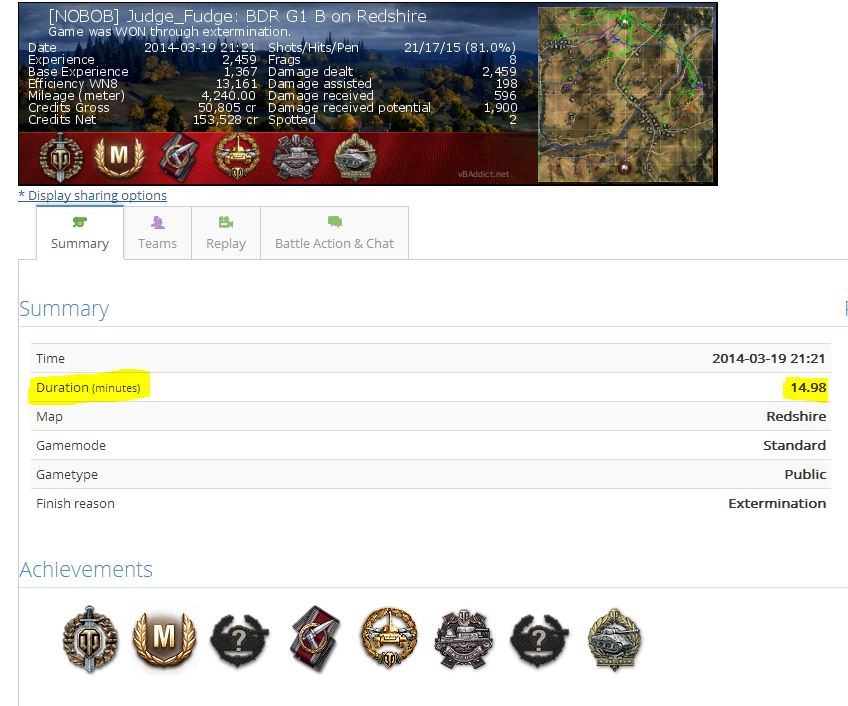Click olive tank badge in banner
848x706 pixels.
click(355, 157)
